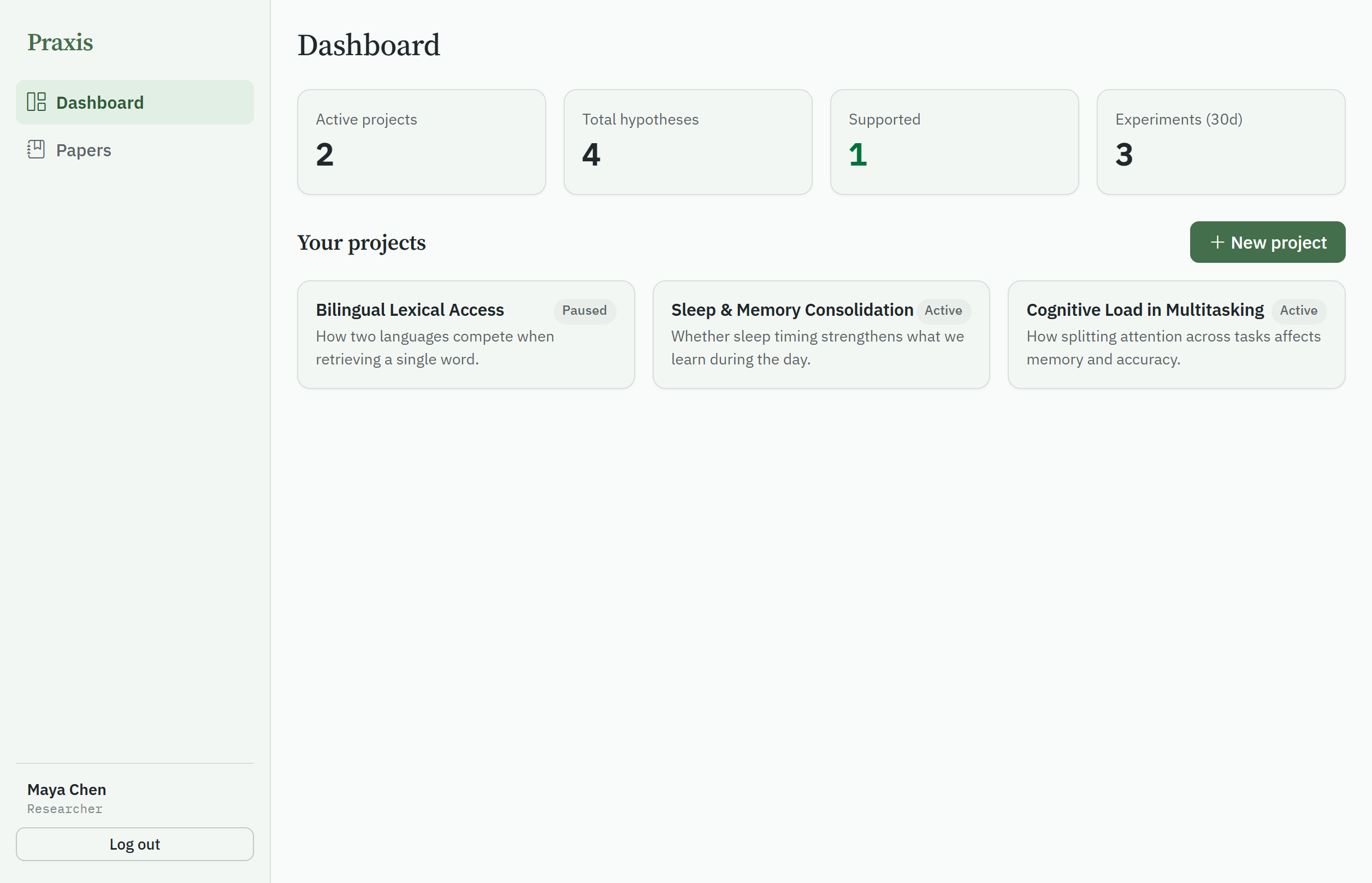Select the Experiments (30d) stat card
The height and width of the screenshot is (883, 1372).
pos(1221,142)
